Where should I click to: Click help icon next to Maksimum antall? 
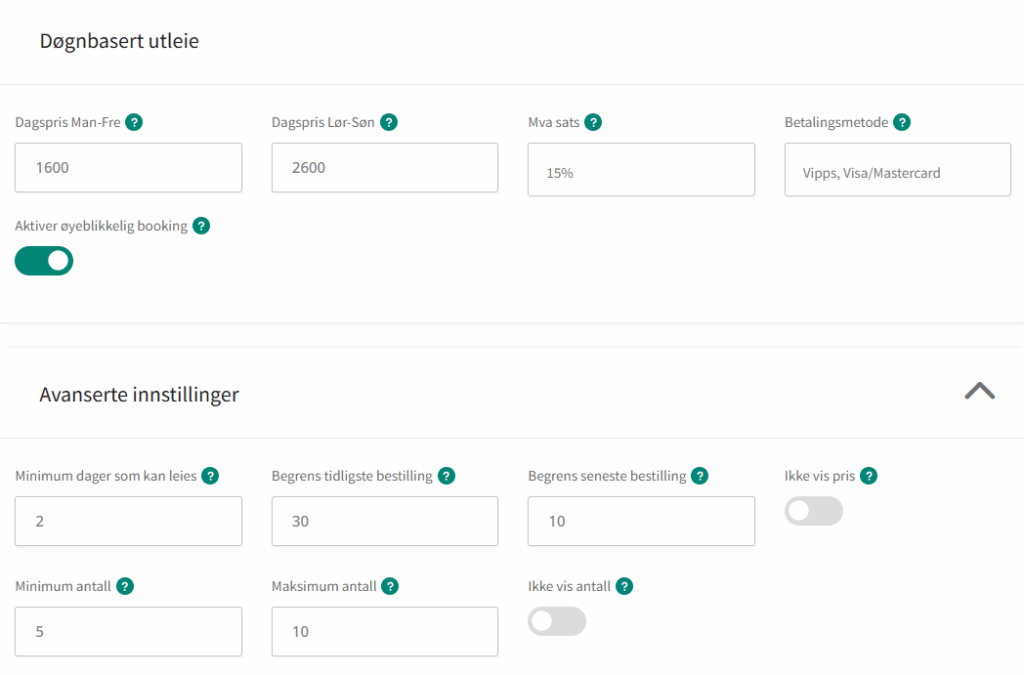390,586
